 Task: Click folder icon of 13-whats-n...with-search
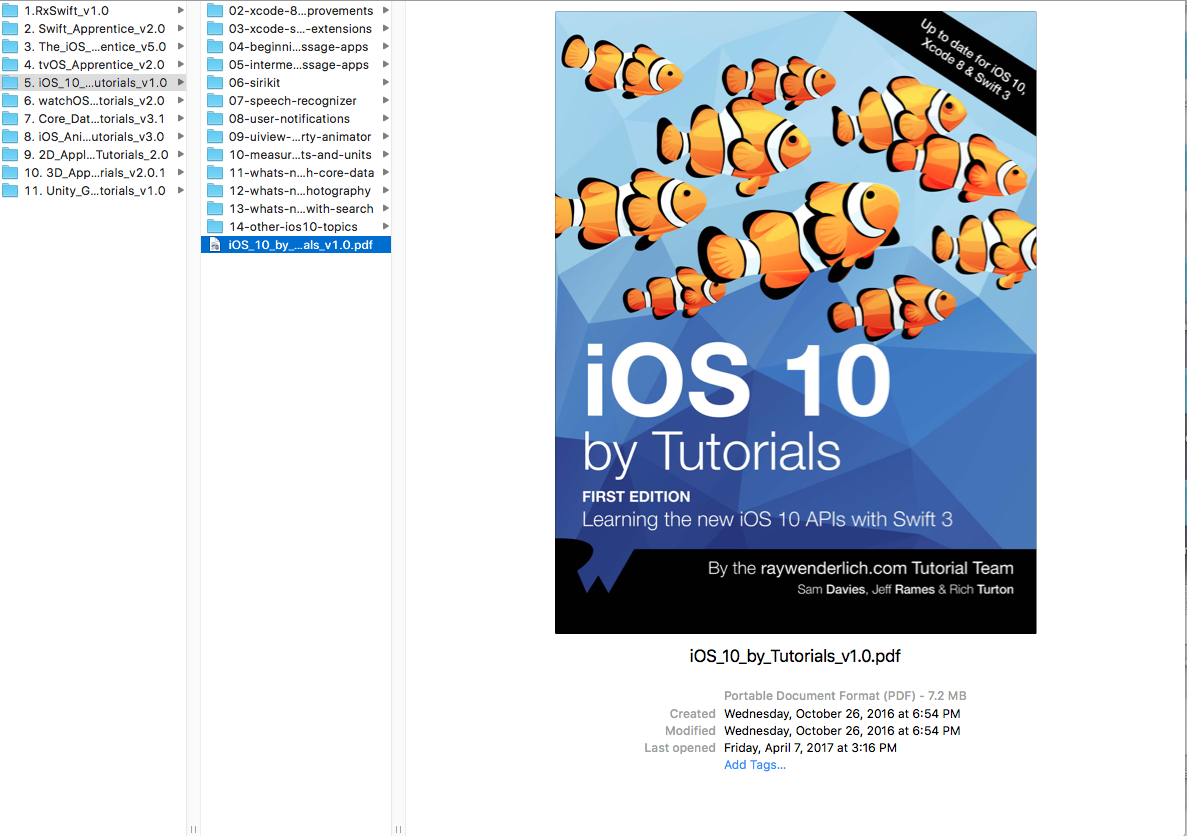(x=215, y=208)
